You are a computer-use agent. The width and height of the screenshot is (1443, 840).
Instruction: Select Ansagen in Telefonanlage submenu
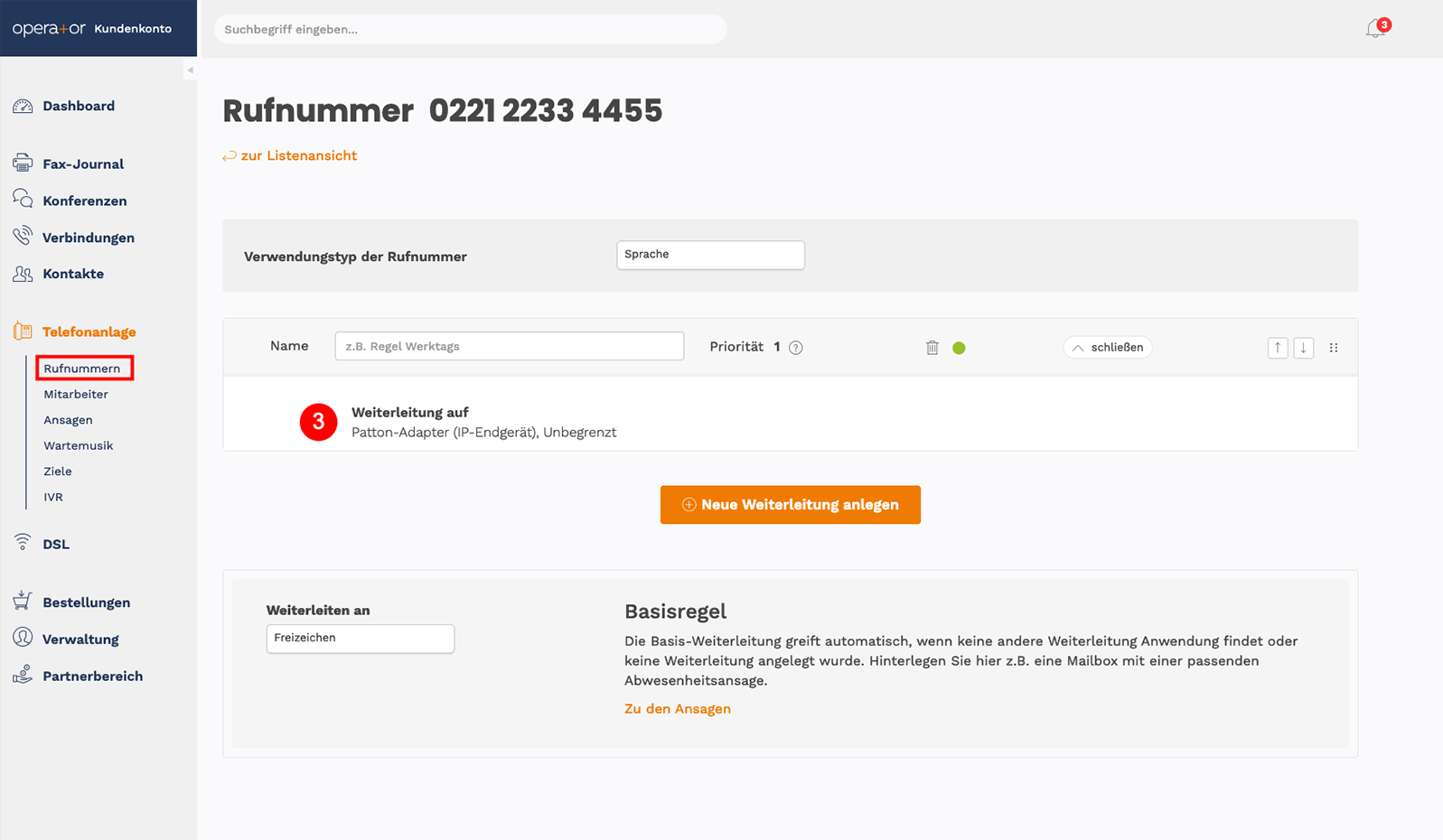tap(68, 420)
